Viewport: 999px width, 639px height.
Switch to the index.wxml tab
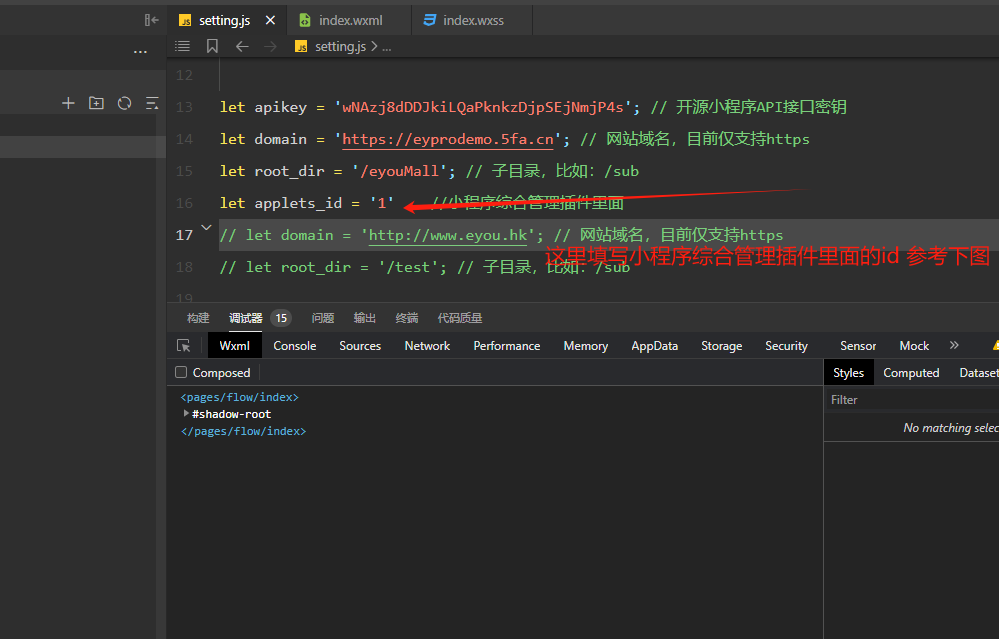[350, 20]
